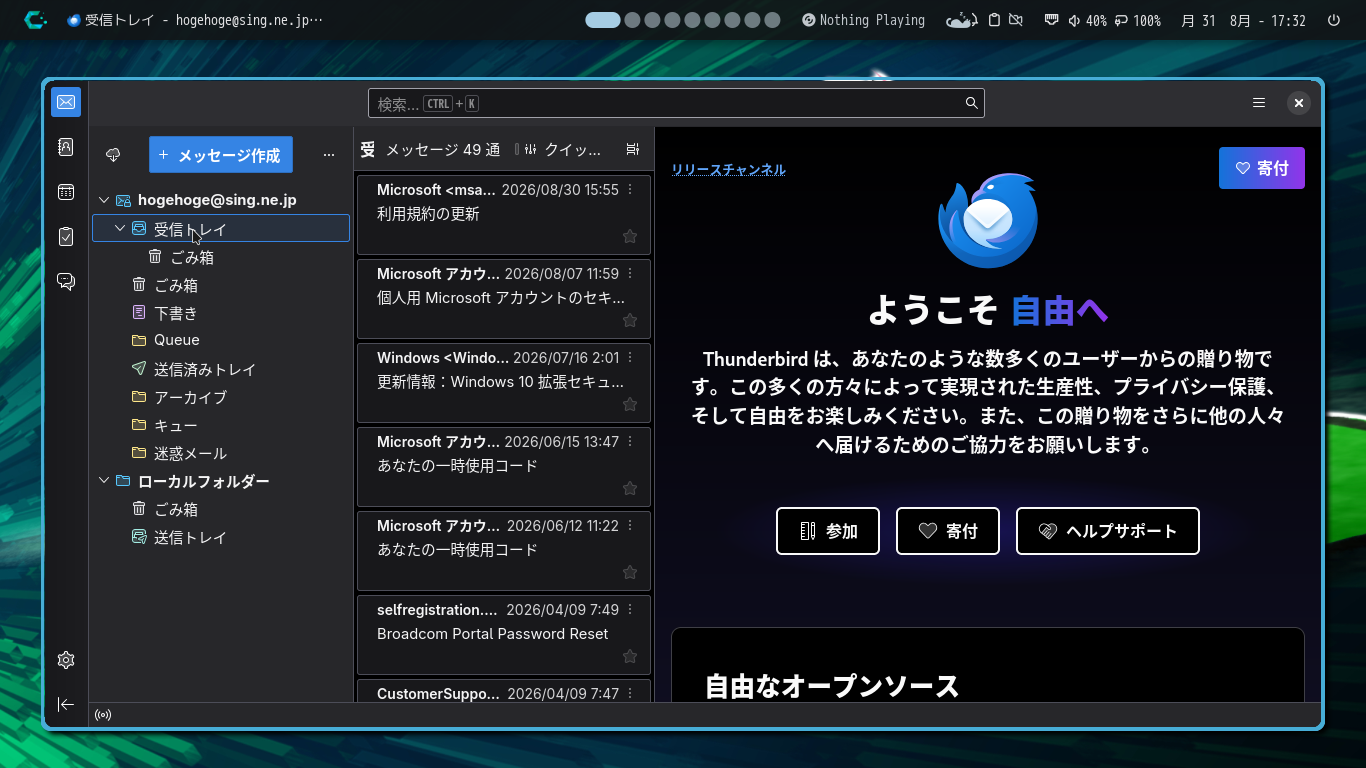Collapse the 受信トレイ folder chevron
1366x768 pixels.
(x=120, y=228)
